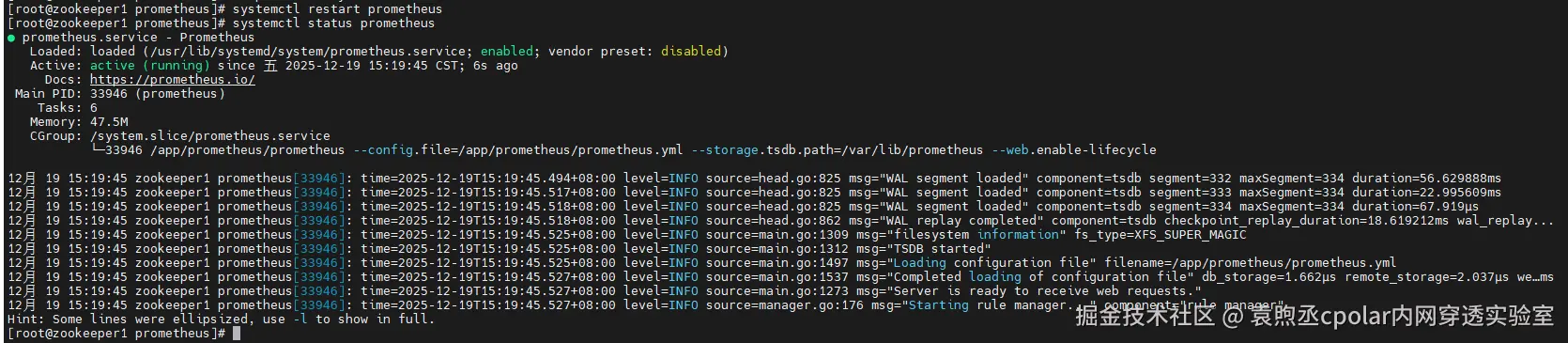This screenshot has height=343, width=1568.
Task: Click 'segment=333' in the WAL log line
Action: 1191,193
